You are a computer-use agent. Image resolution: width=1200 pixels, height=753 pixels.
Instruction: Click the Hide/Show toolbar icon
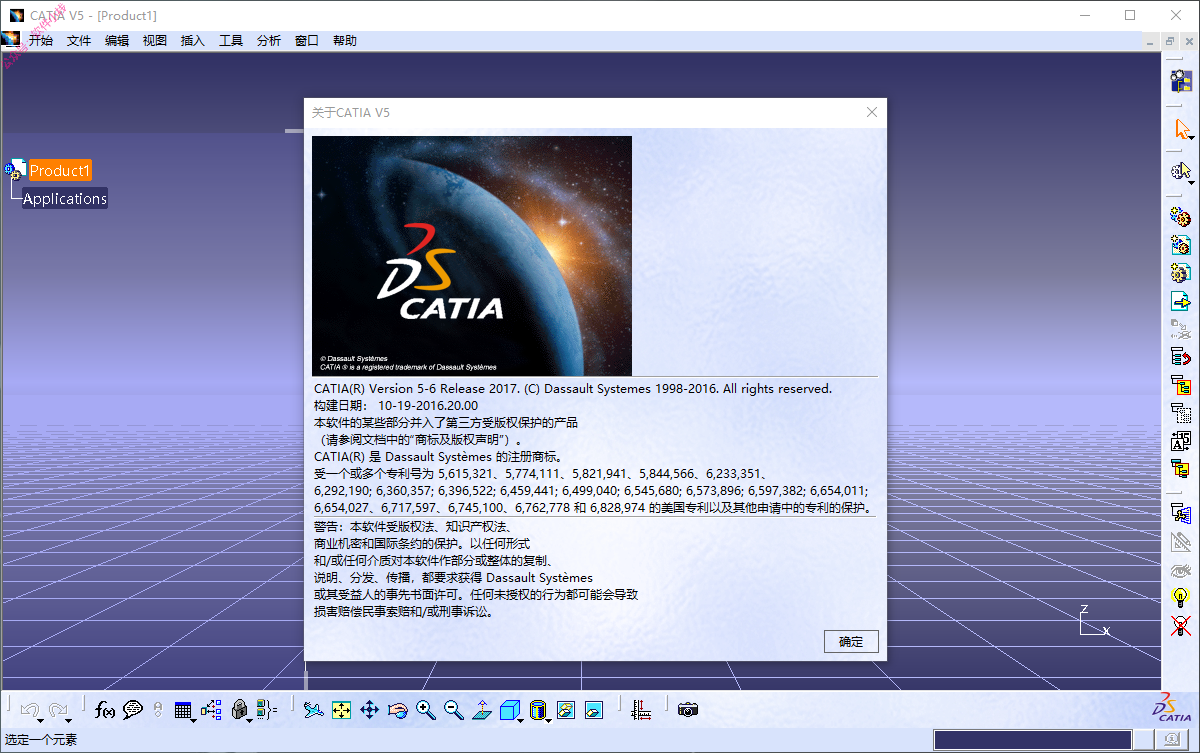[x=565, y=710]
